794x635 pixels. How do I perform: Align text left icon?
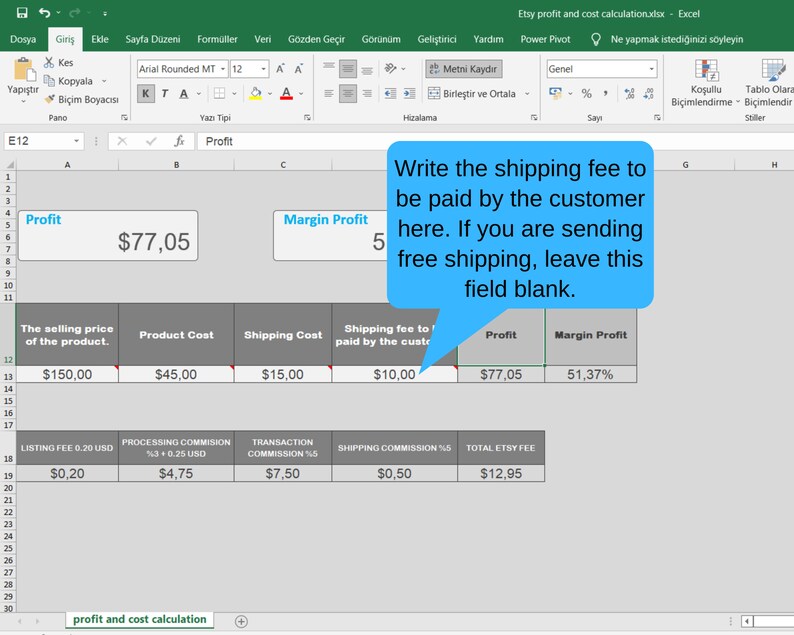(x=329, y=93)
